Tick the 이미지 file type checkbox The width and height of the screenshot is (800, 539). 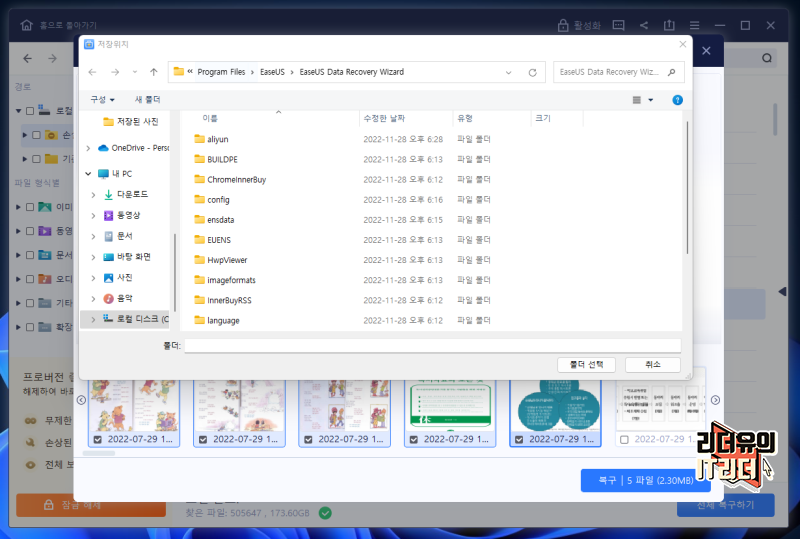tap(30, 207)
